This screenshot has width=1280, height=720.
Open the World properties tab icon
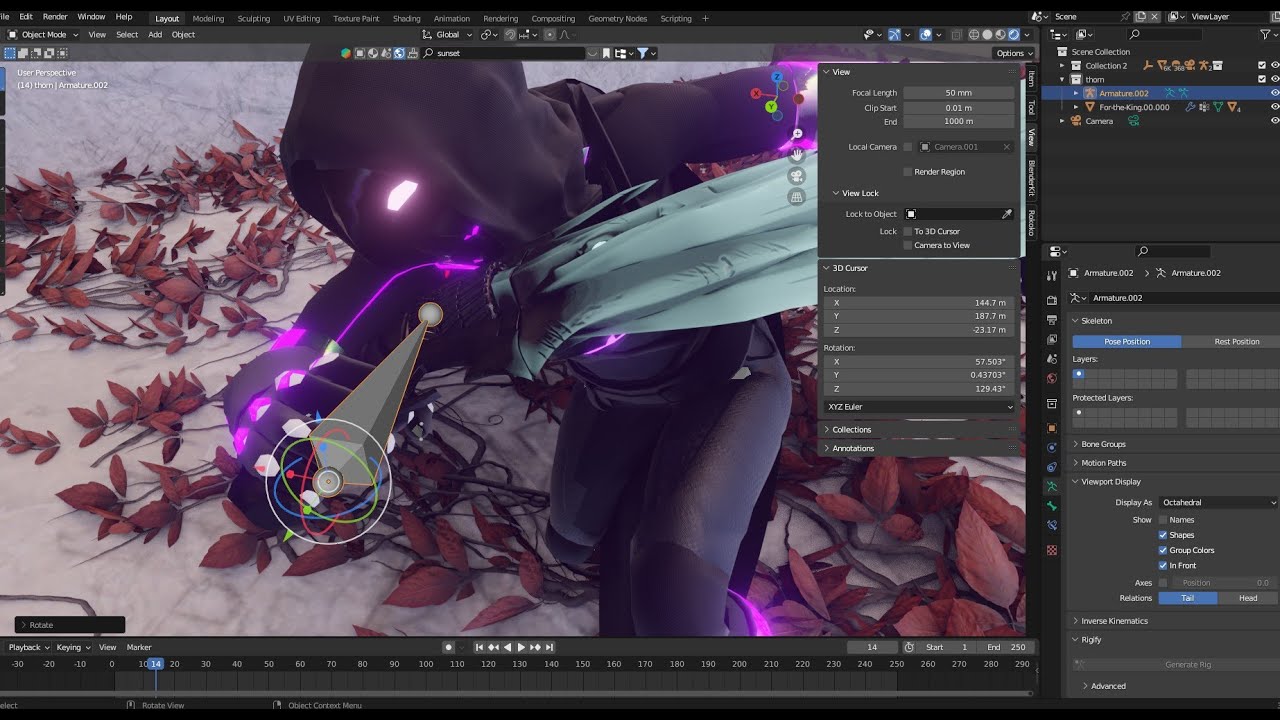pyautogui.click(x=1052, y=378)
